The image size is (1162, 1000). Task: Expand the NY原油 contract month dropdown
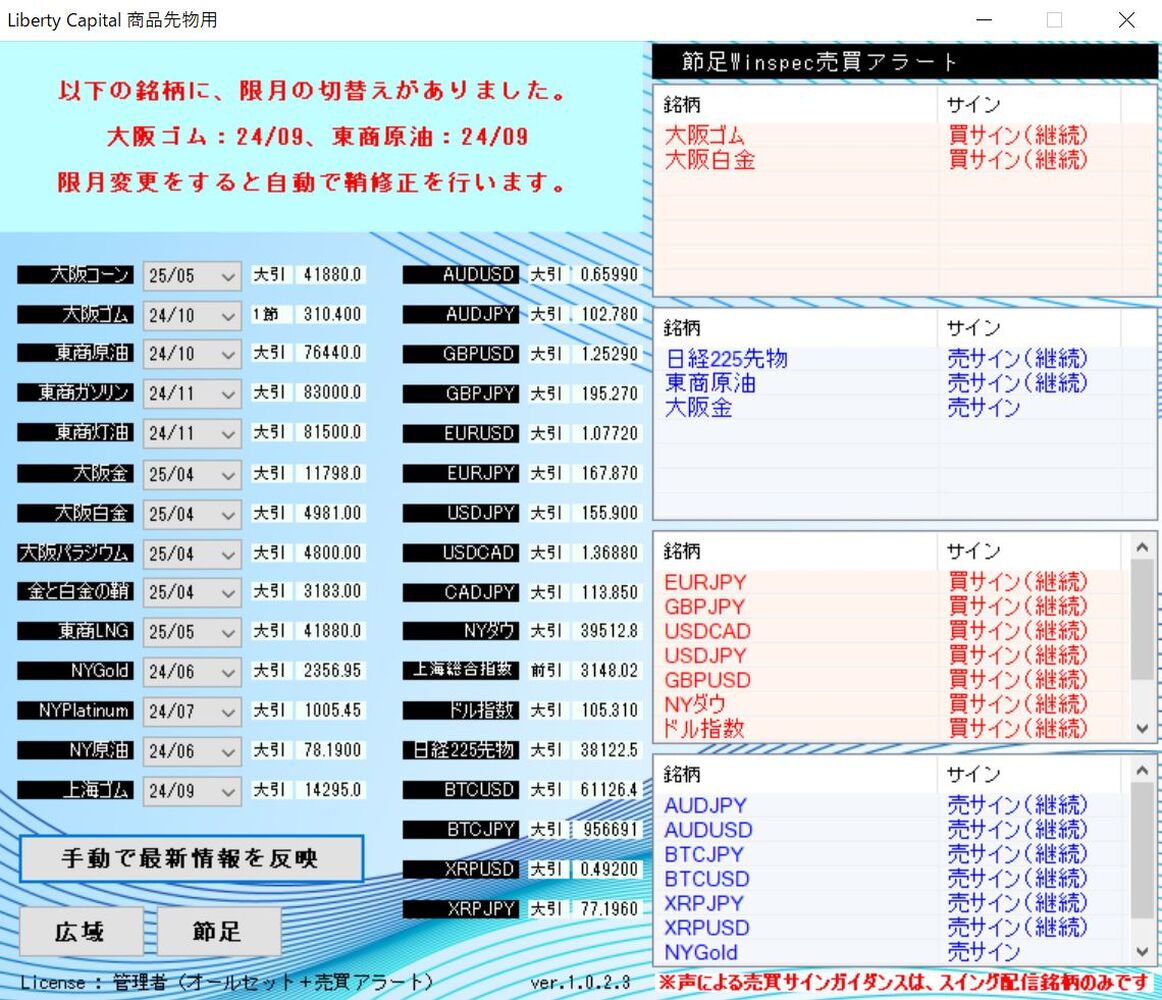pyautogui.click(x=192, y=751)
